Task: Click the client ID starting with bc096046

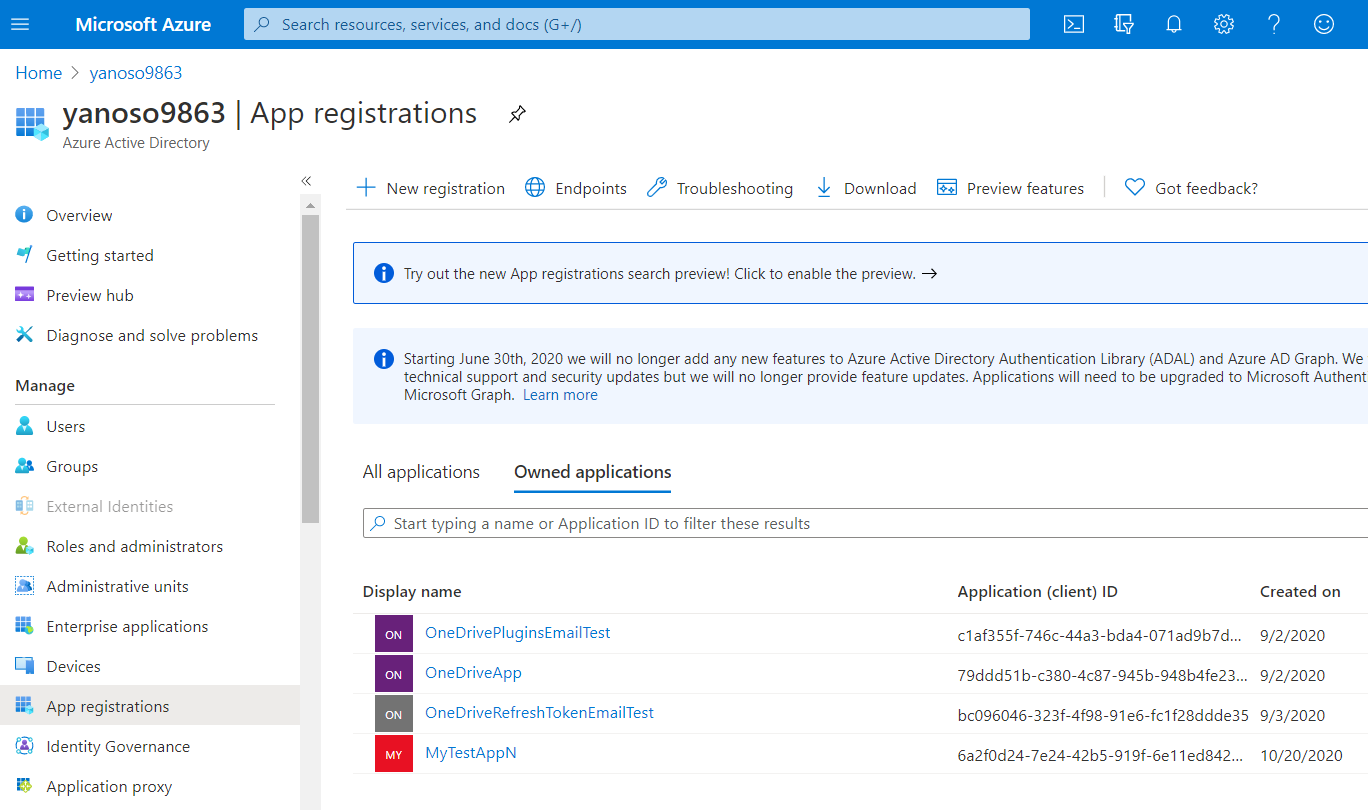Action: tap(1103, 715)
